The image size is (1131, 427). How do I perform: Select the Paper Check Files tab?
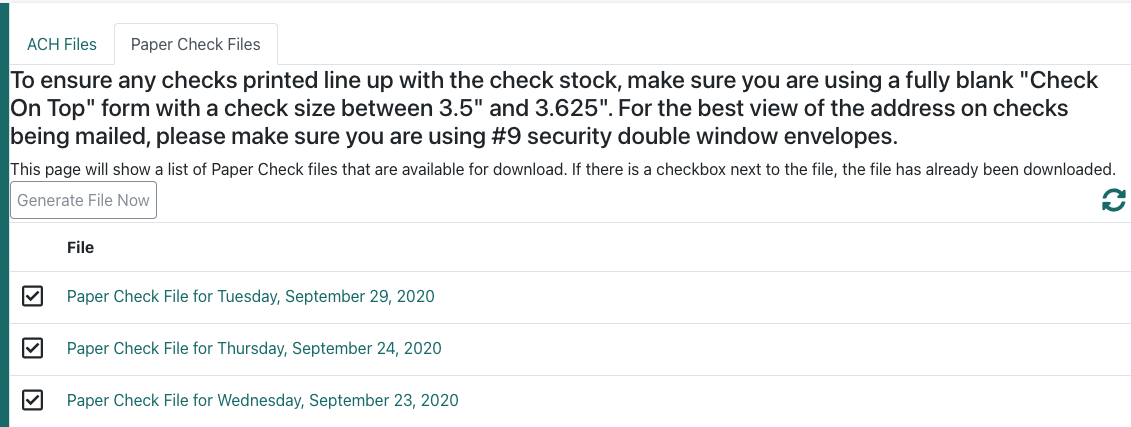click(195, 45)
